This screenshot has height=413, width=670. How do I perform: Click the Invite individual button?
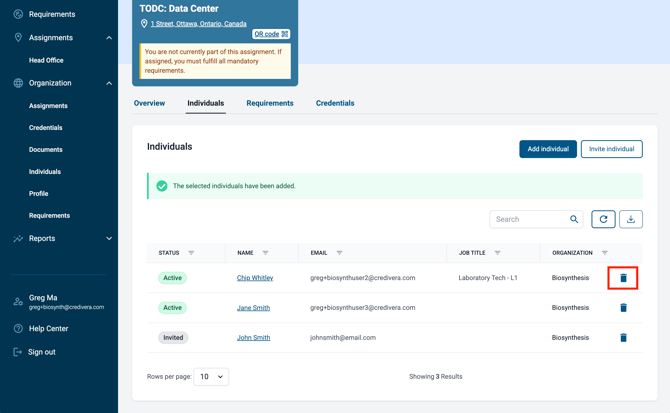611,149
